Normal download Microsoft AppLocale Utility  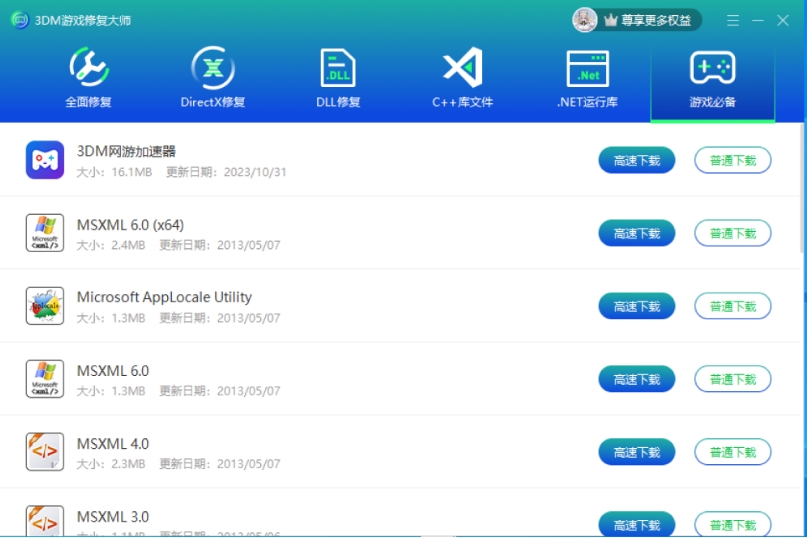[x=733, y=306]
